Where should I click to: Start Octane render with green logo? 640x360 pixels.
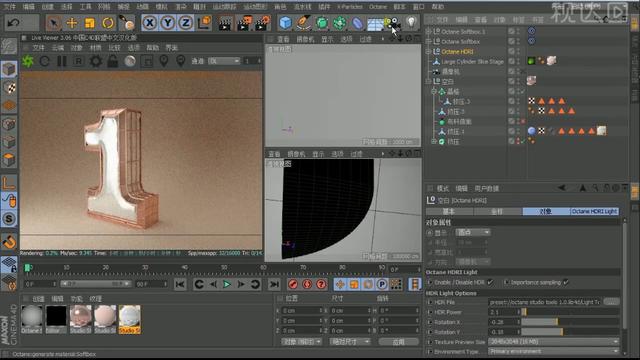(28, 62)
